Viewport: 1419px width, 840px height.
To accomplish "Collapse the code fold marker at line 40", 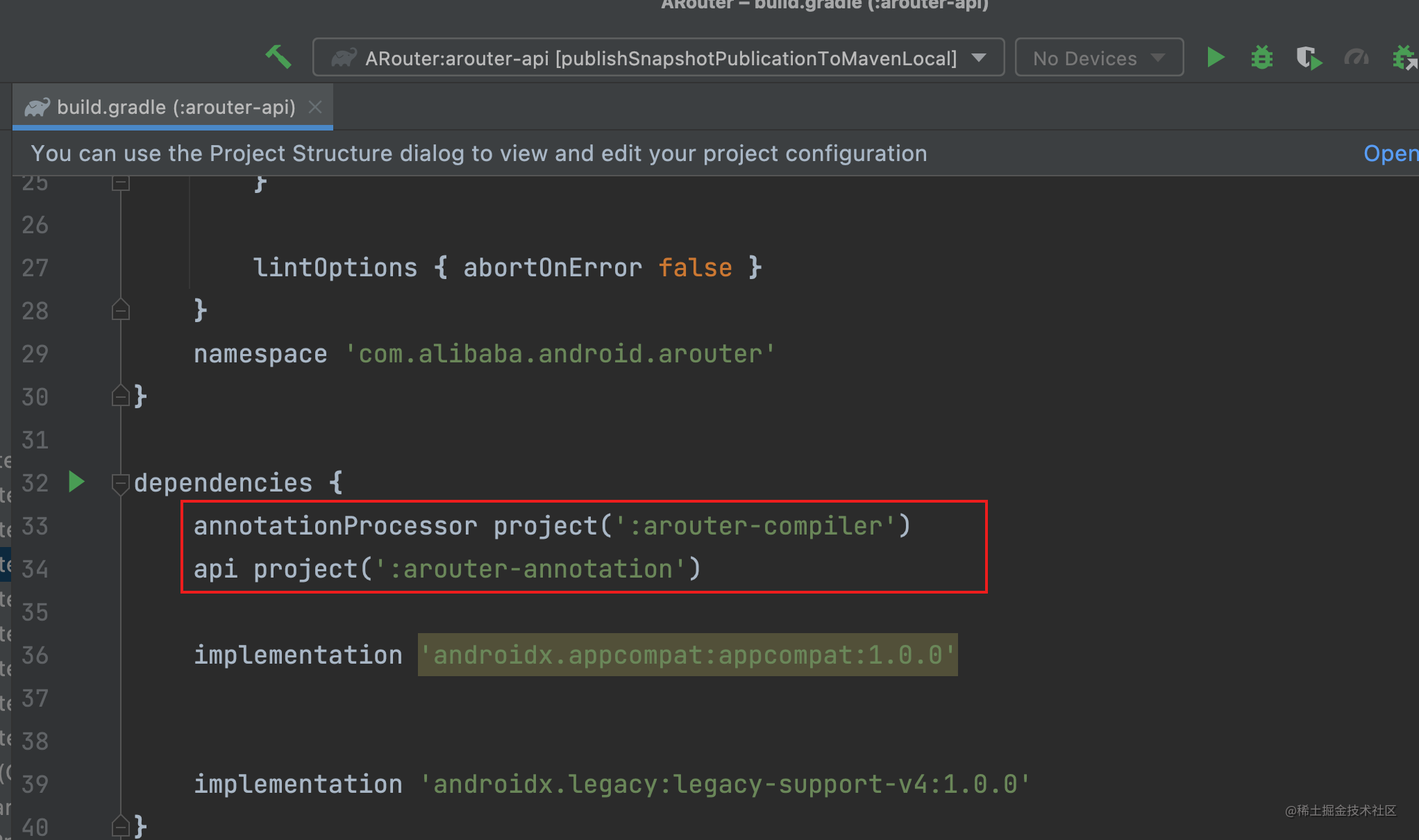I will tap(121, 825).
